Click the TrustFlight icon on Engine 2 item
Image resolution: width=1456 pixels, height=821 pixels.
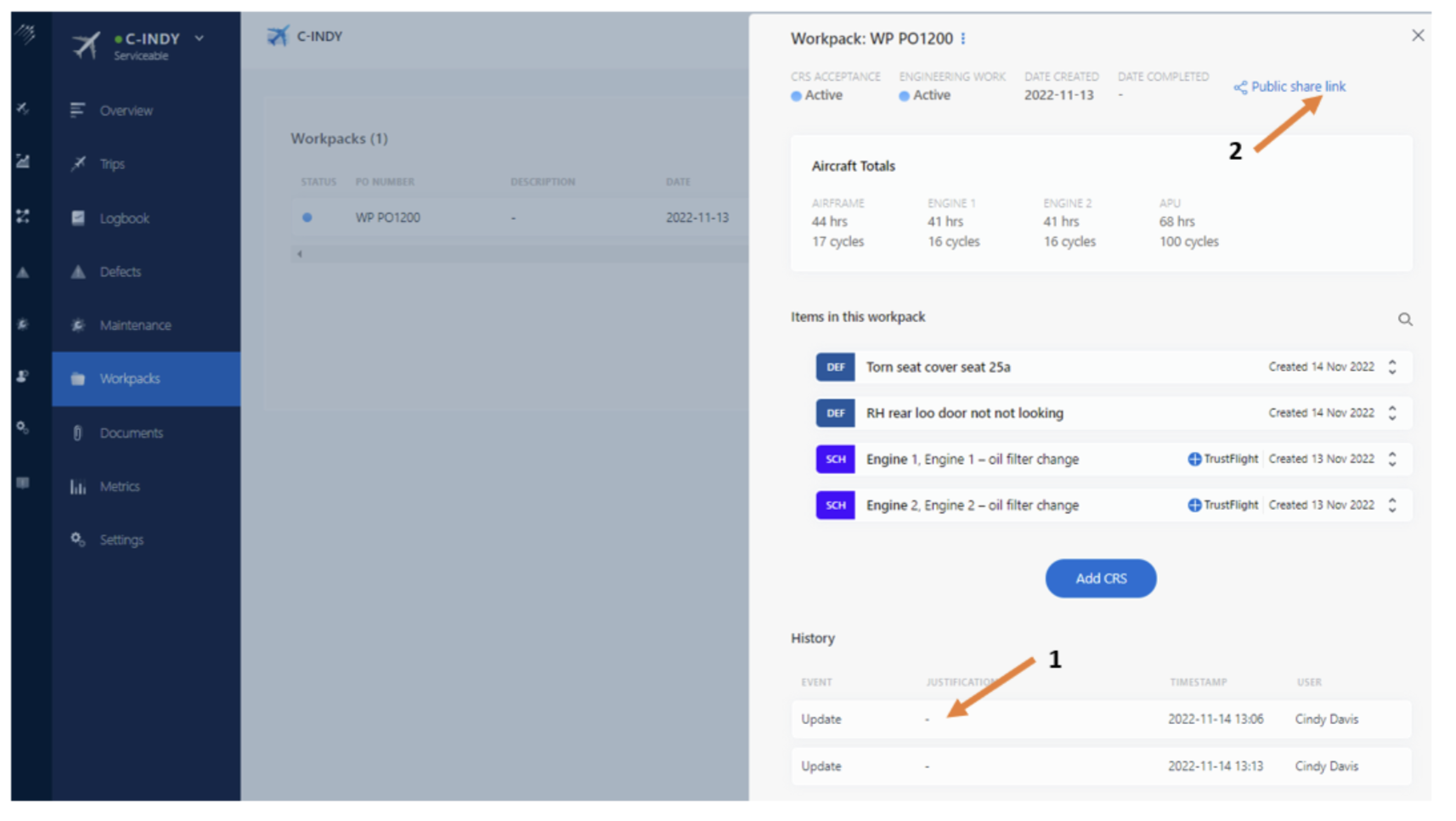coord(1194,506)
